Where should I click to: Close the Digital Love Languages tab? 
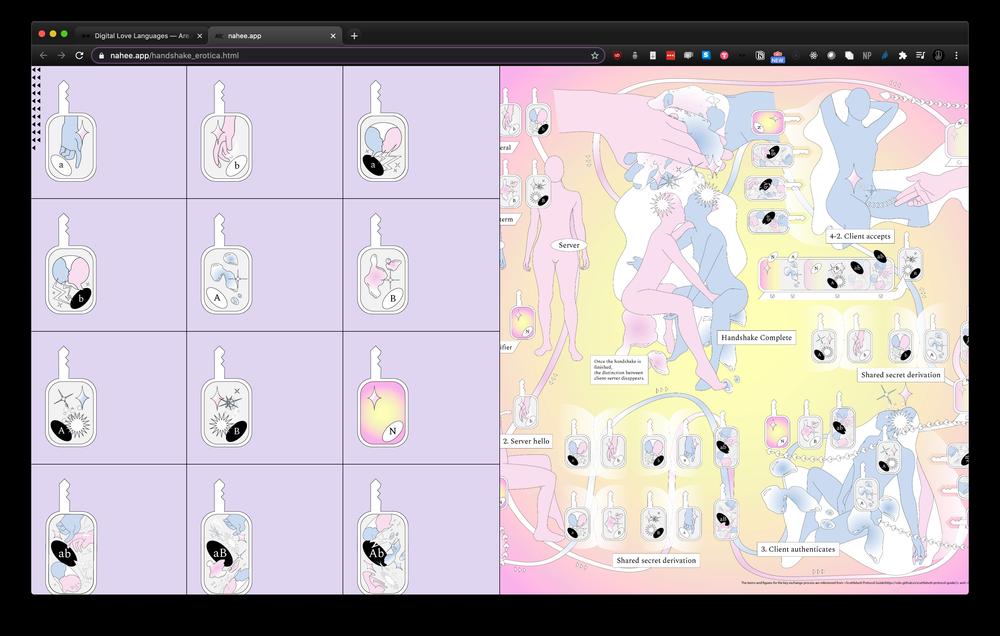[200, 36]
